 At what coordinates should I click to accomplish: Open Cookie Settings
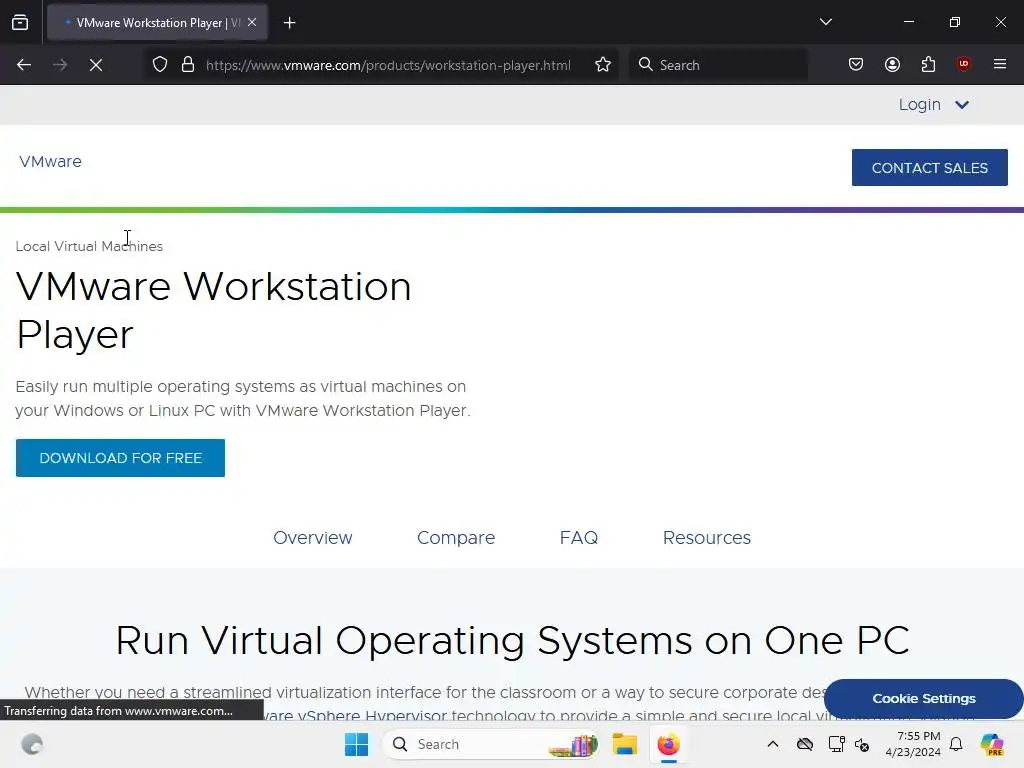tap(923, 699)
